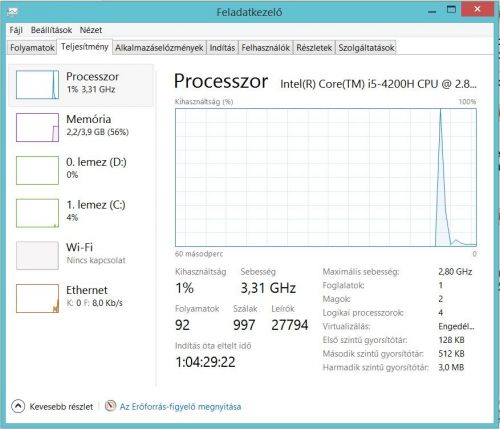Open the Nézet menu
500x429 pixels.
tap(91, 30)
